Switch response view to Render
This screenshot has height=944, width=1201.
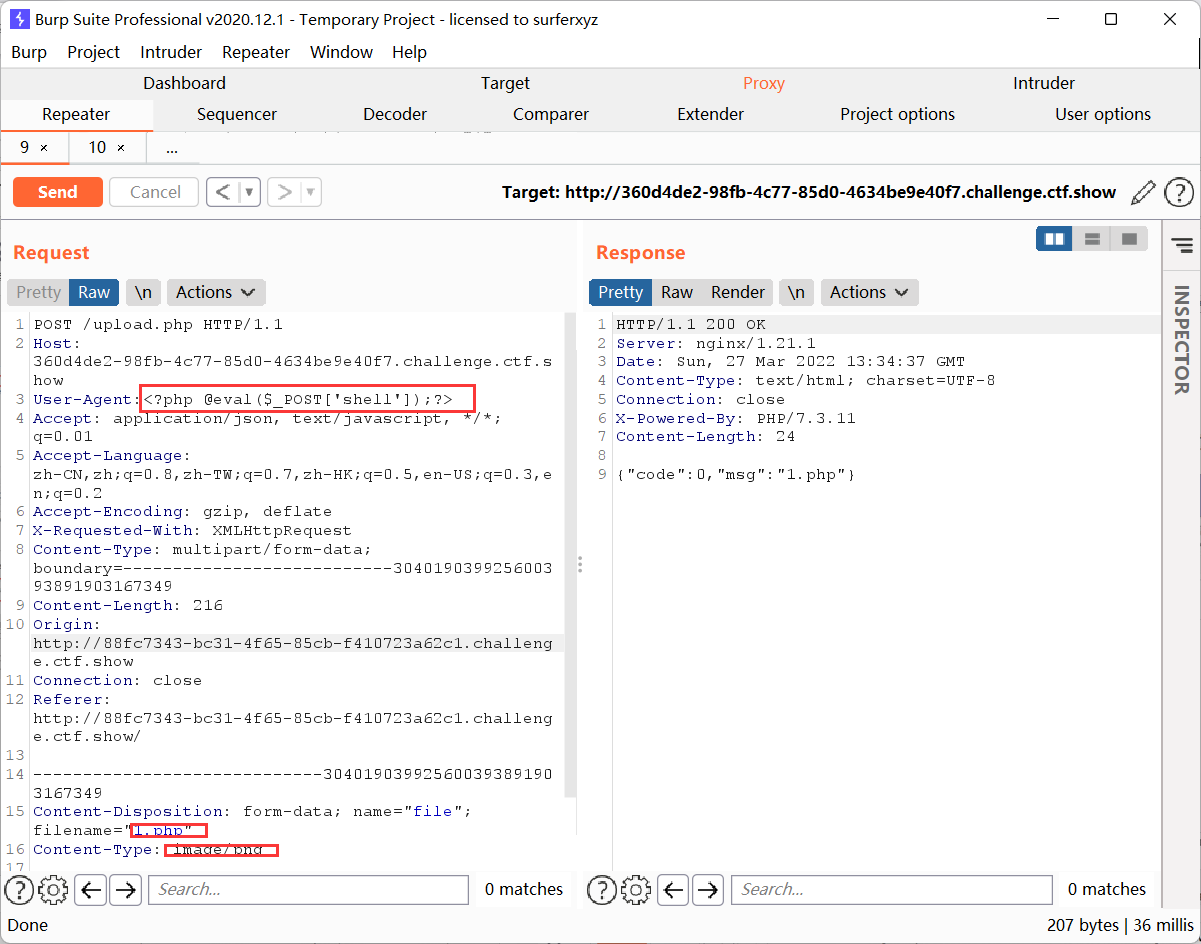coord(738,292)
